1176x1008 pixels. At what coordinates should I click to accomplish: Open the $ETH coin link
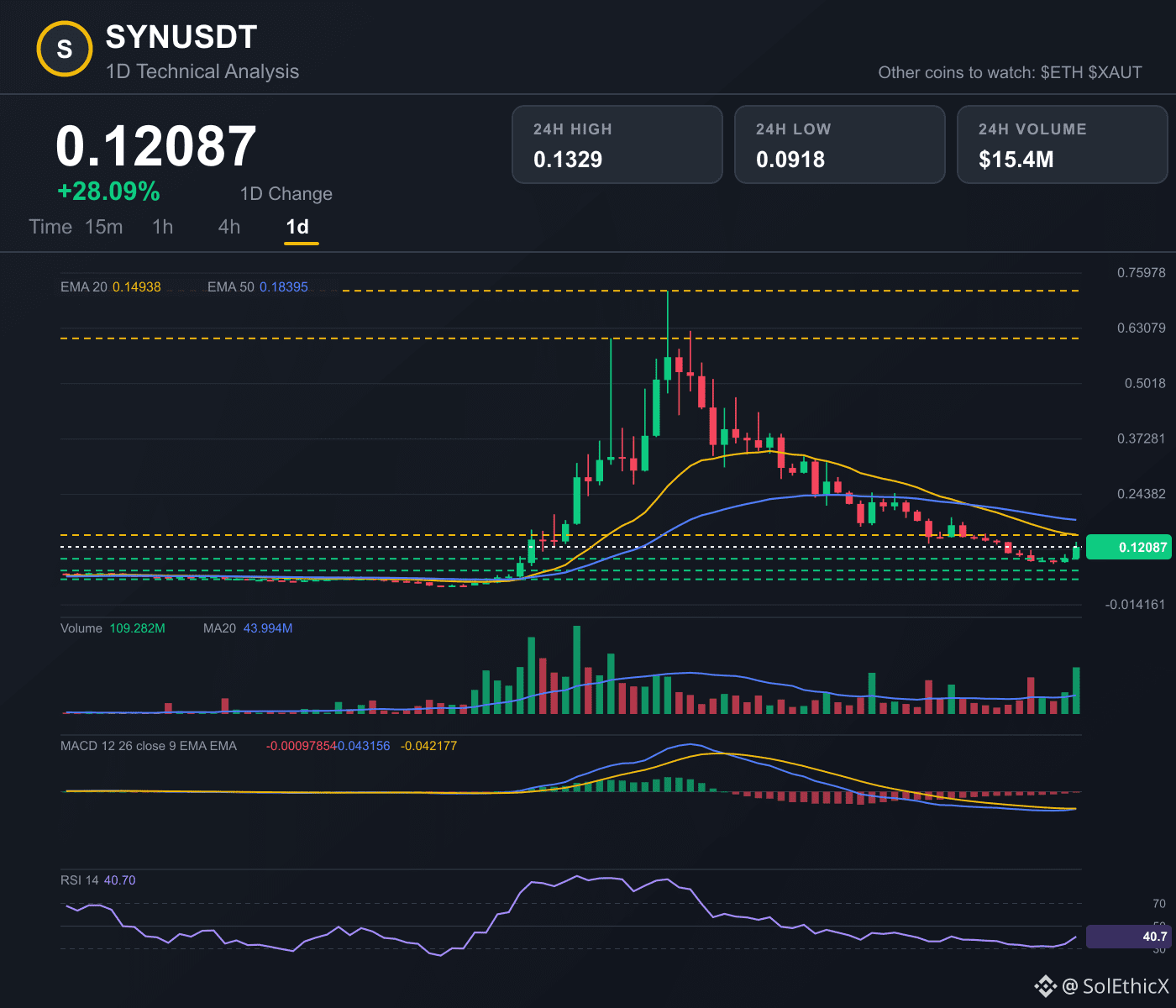click(x=1062, y=72)
